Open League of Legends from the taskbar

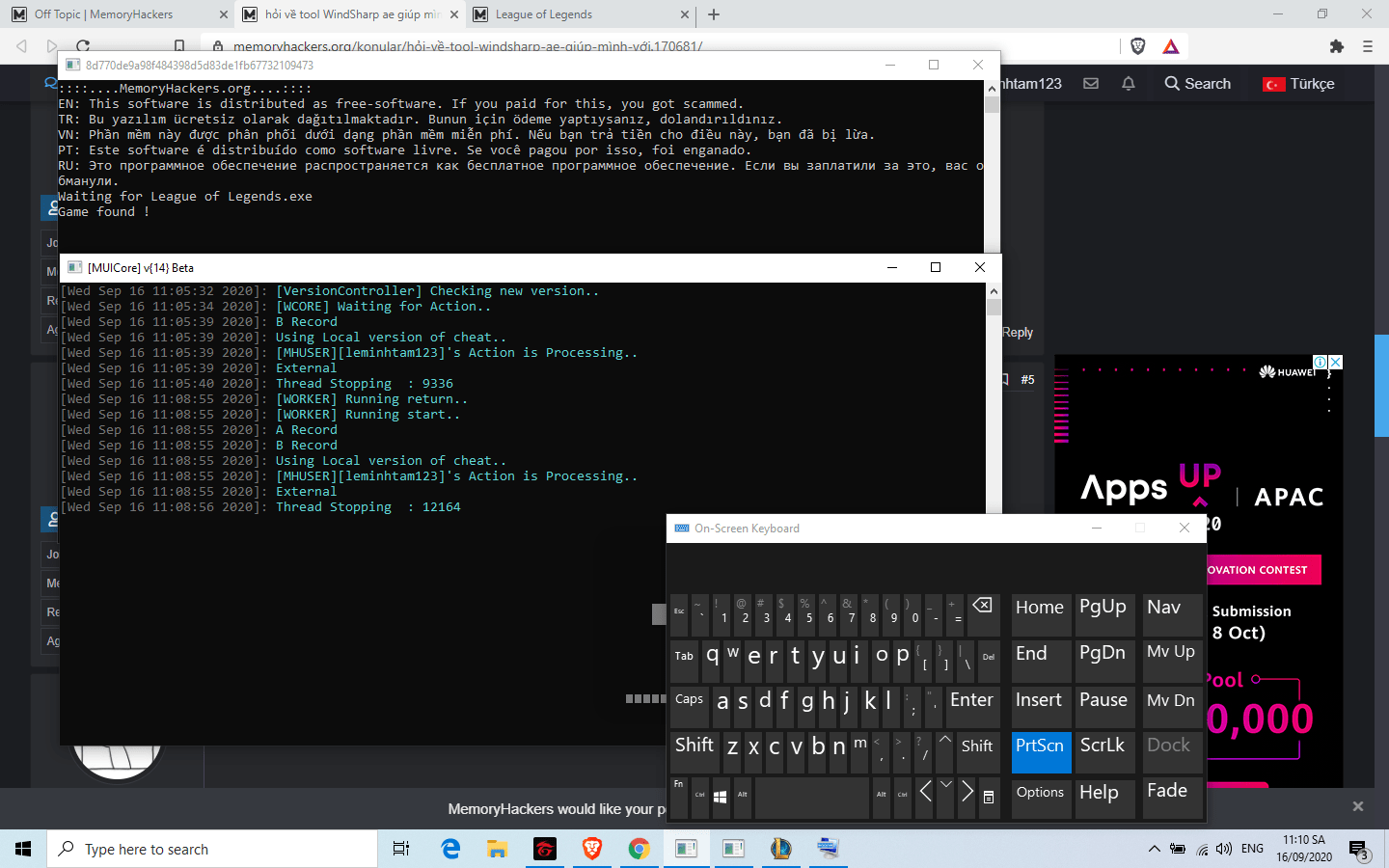(x=780, y=849)
